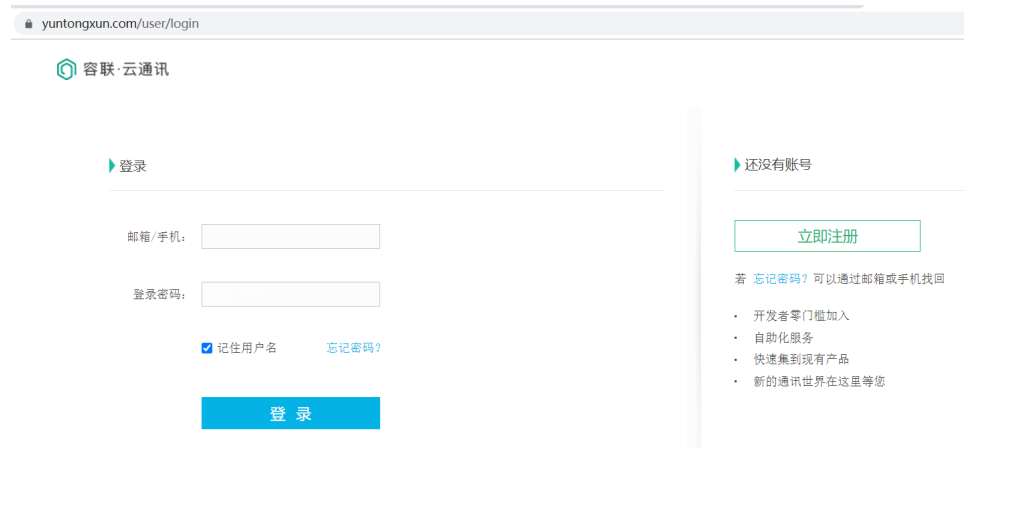Click the blue 登录 button
The image size is (1030, 513).
(290, 413)
